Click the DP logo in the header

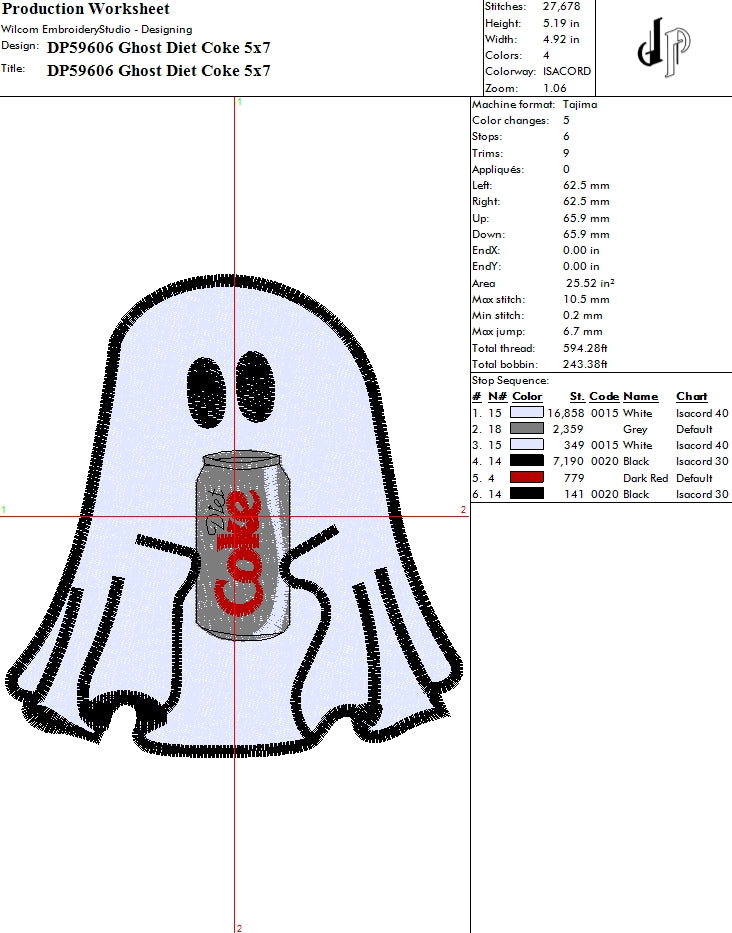(x=664, y=48)
